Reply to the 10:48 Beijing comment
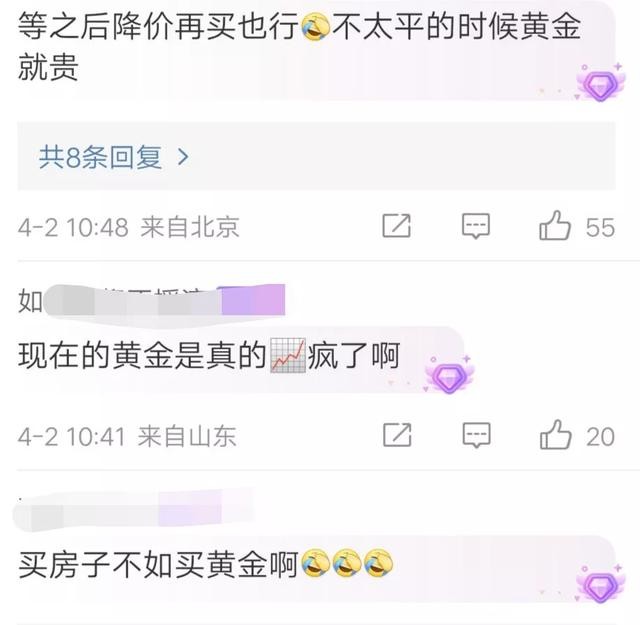 point(476,226)
